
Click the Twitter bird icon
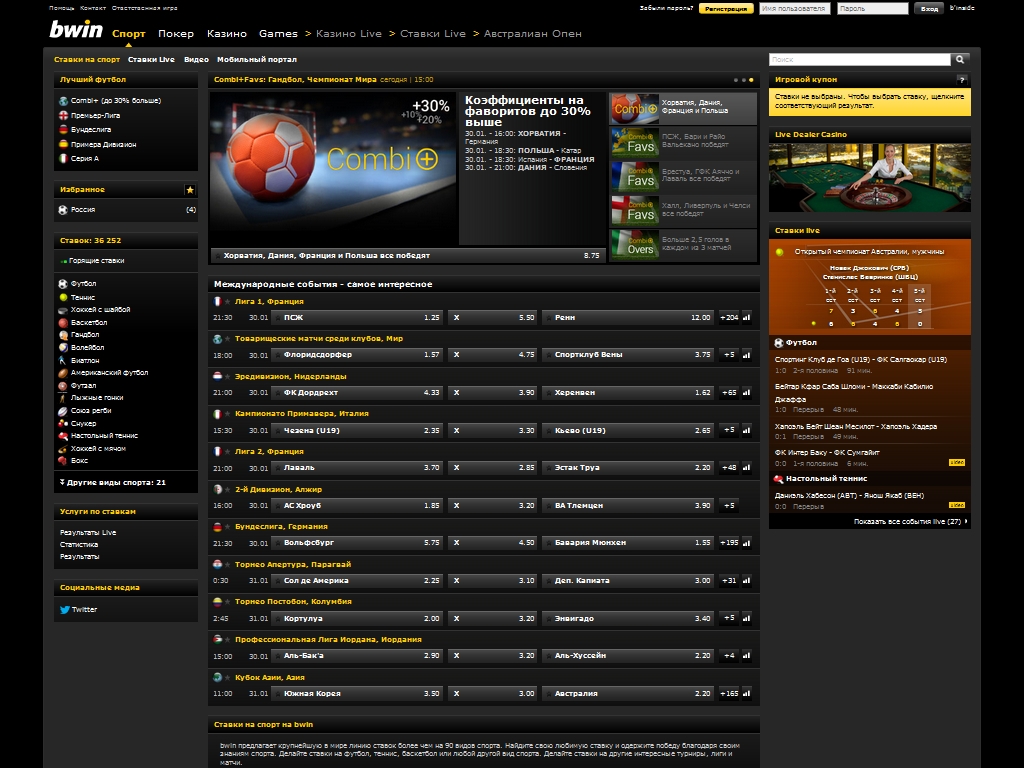tap(64, 609)
